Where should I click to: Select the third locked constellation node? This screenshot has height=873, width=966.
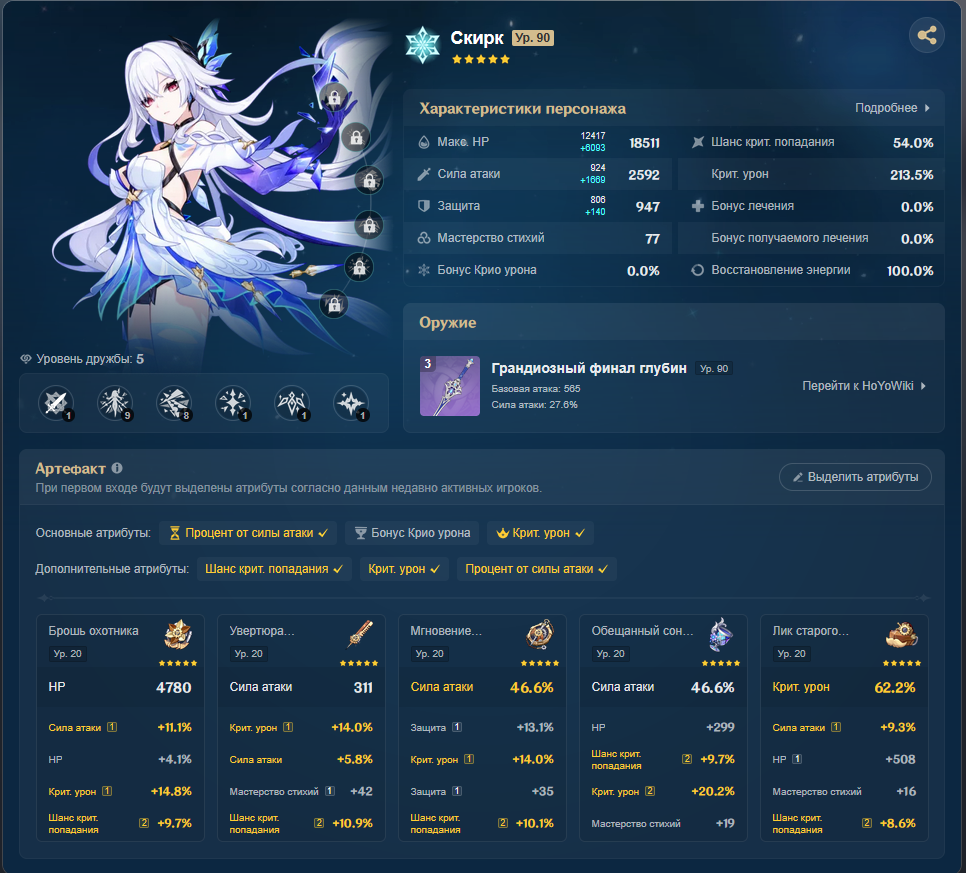coord(369,181)
